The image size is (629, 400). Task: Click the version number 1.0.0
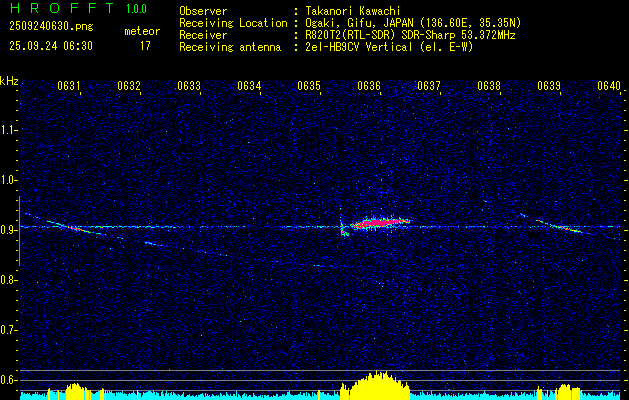tap(136, 8)
